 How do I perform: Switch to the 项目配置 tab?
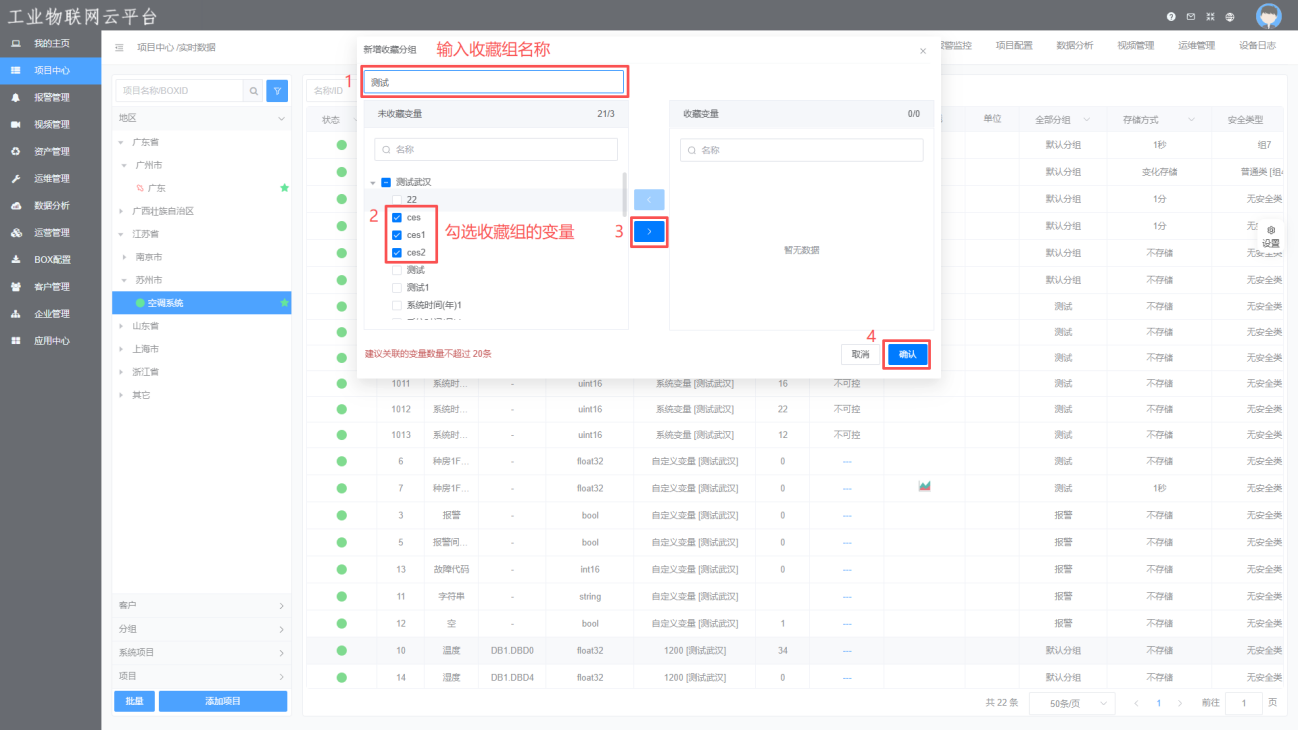[x=1013, y=46]
